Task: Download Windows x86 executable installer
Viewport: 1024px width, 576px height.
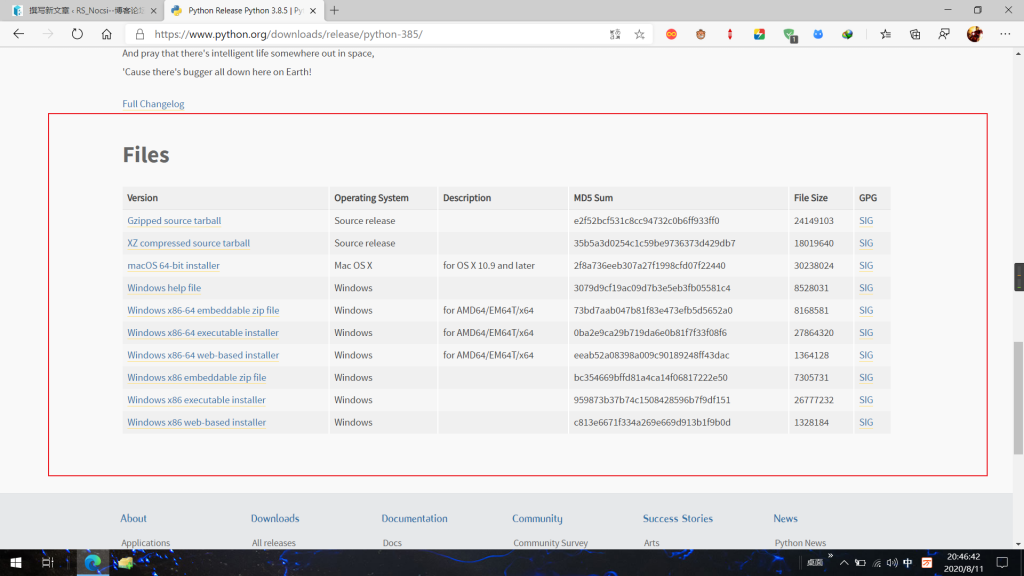Action: tap(196, 400)
